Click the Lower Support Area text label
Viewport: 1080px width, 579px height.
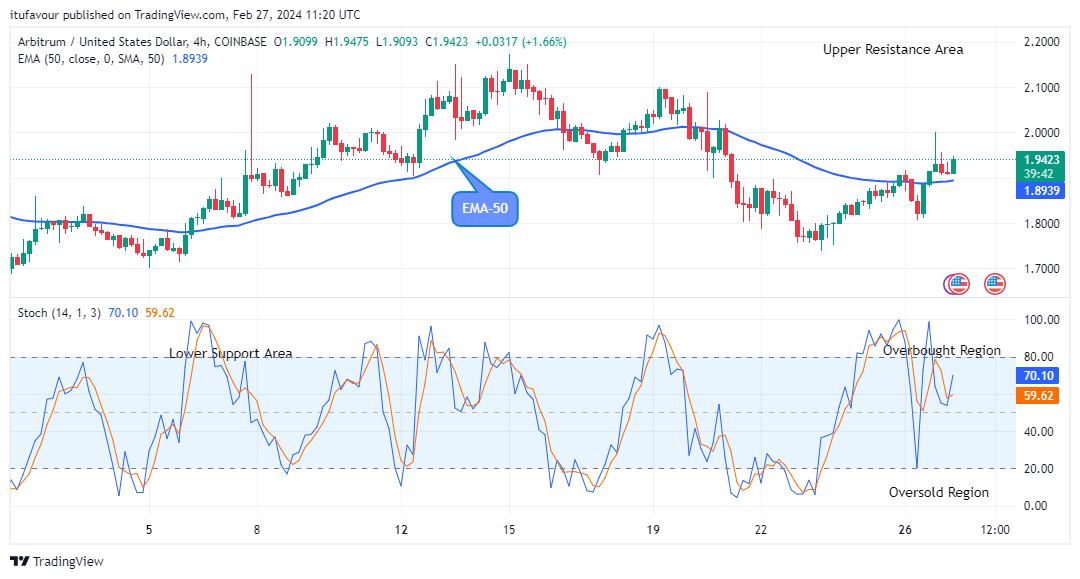pos(231,354)
